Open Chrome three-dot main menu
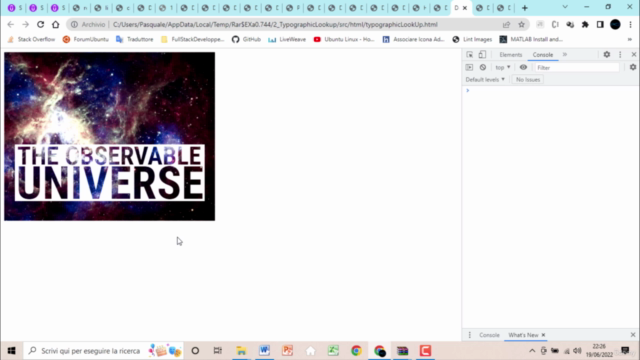 click(x=630, y=24)
